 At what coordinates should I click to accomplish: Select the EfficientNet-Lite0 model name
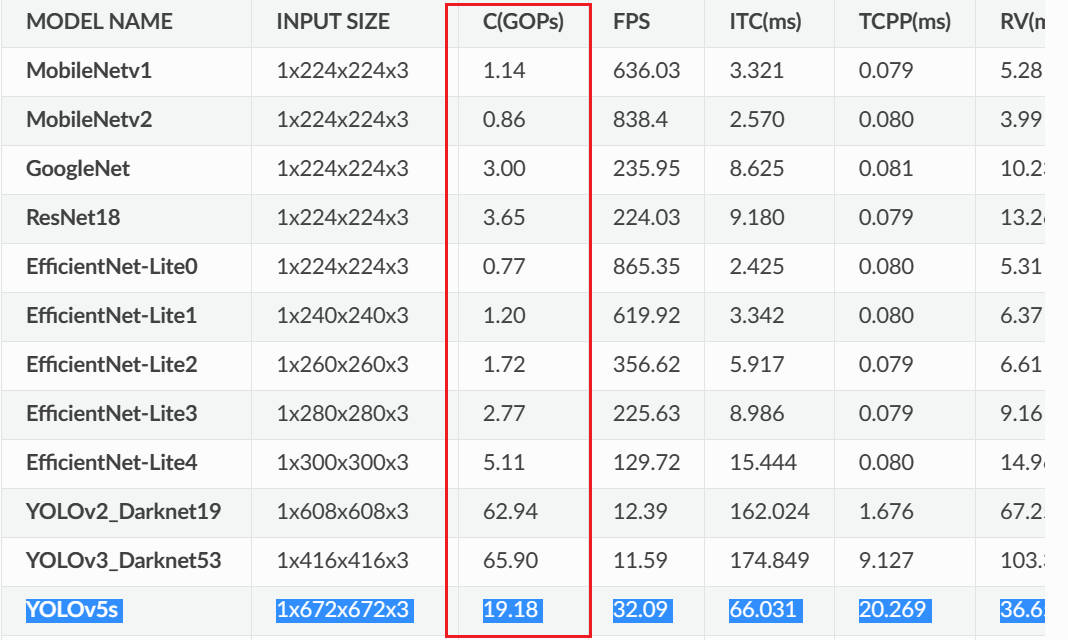tap(112, 267)
